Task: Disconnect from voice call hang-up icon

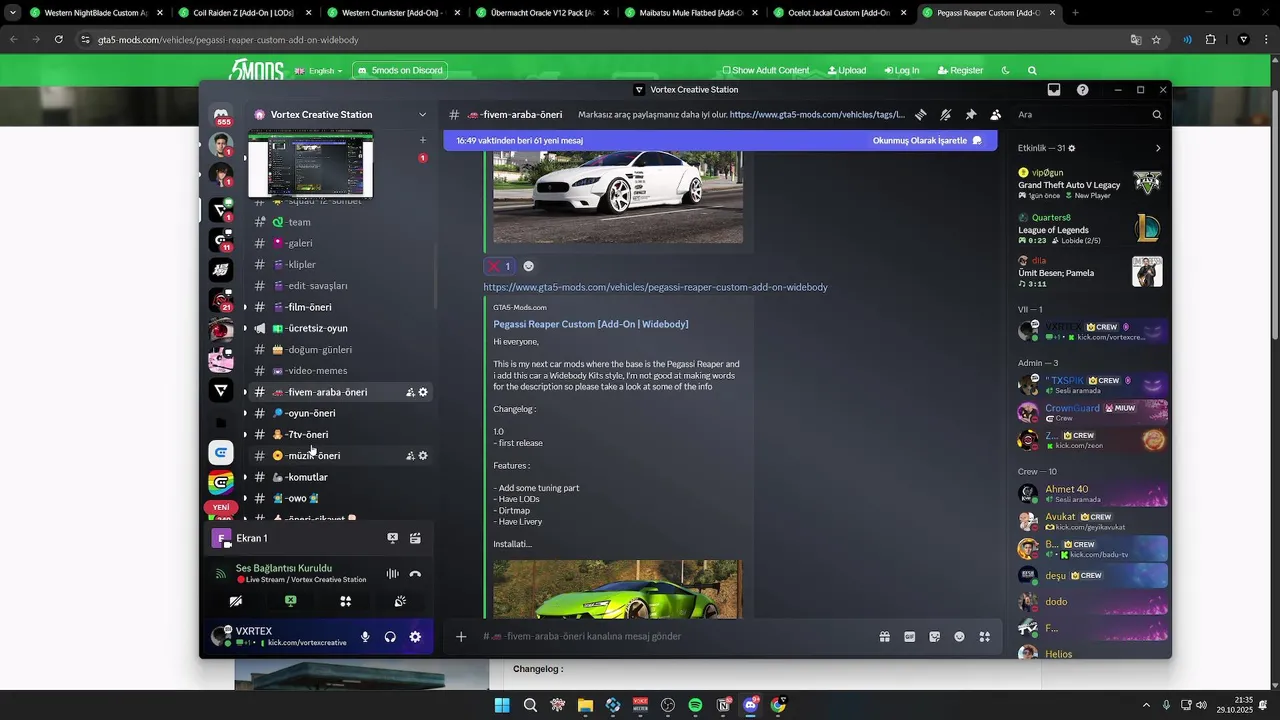Action: pos(415,574)
